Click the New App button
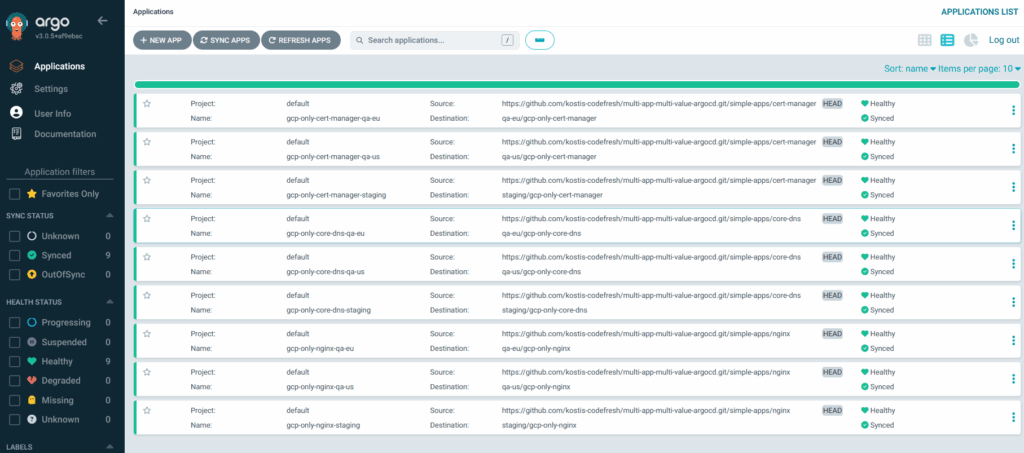Image resolution: width=1024 pixels, height=453 pixels. 160,40
